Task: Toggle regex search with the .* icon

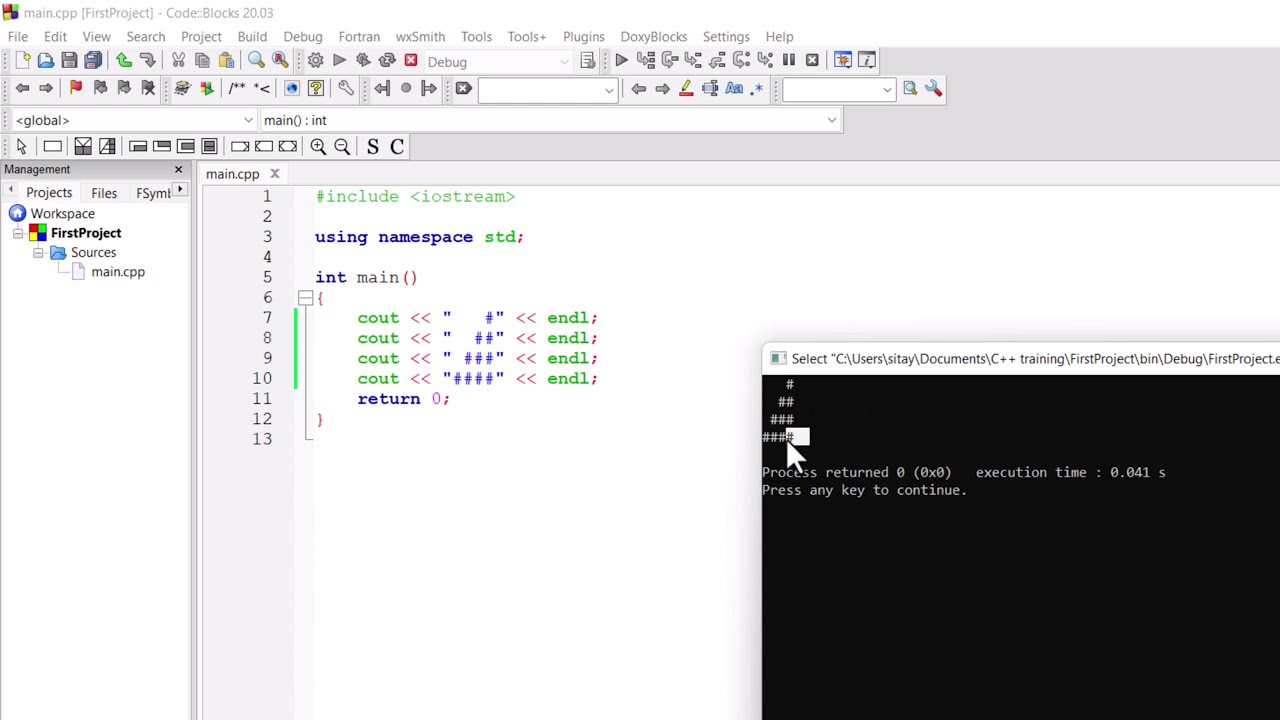Action: click(x=757, y=89)
